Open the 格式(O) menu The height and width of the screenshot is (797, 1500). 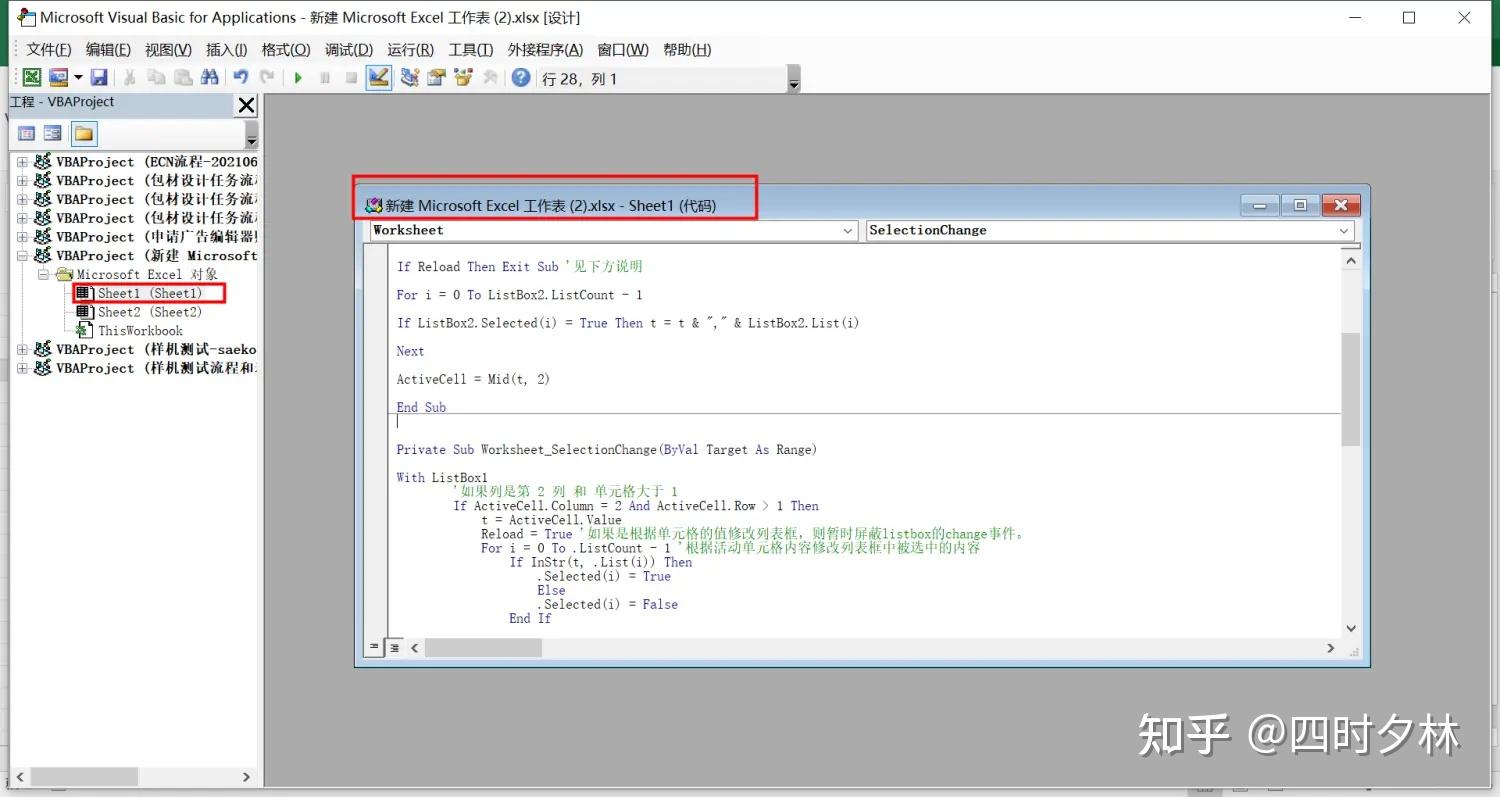286,49
